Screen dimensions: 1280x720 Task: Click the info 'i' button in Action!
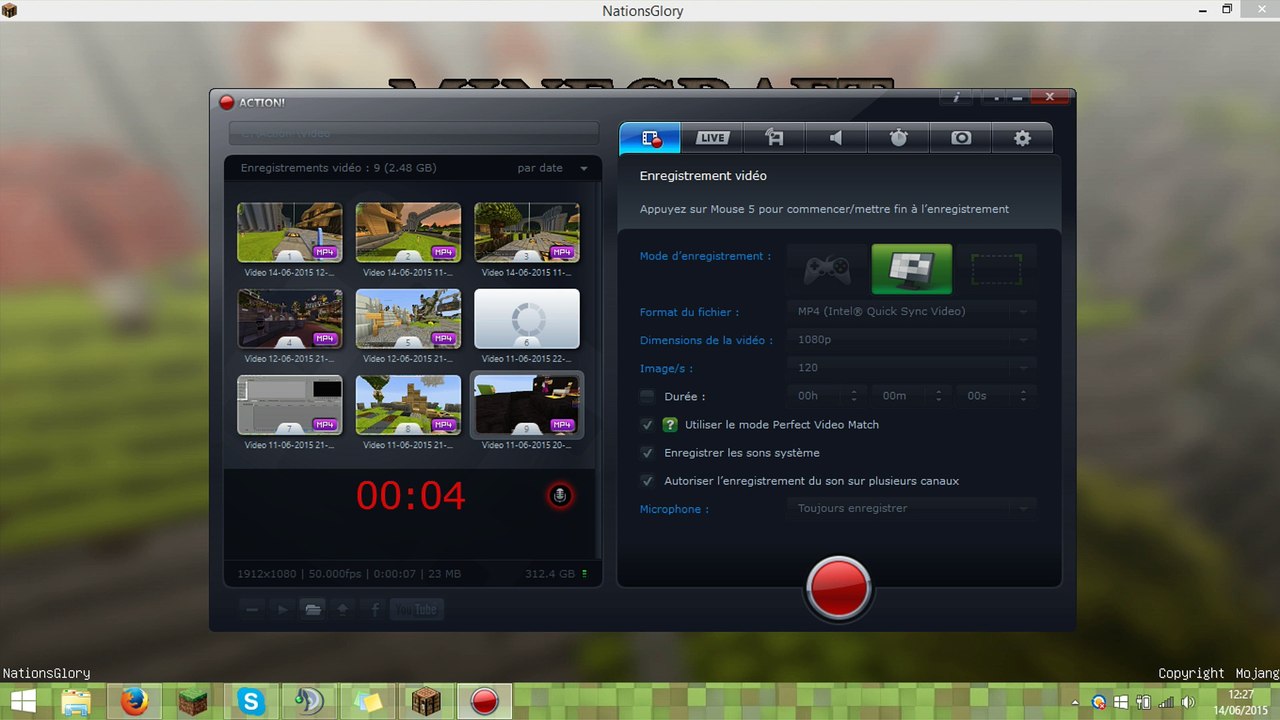(x=957, y=97)
